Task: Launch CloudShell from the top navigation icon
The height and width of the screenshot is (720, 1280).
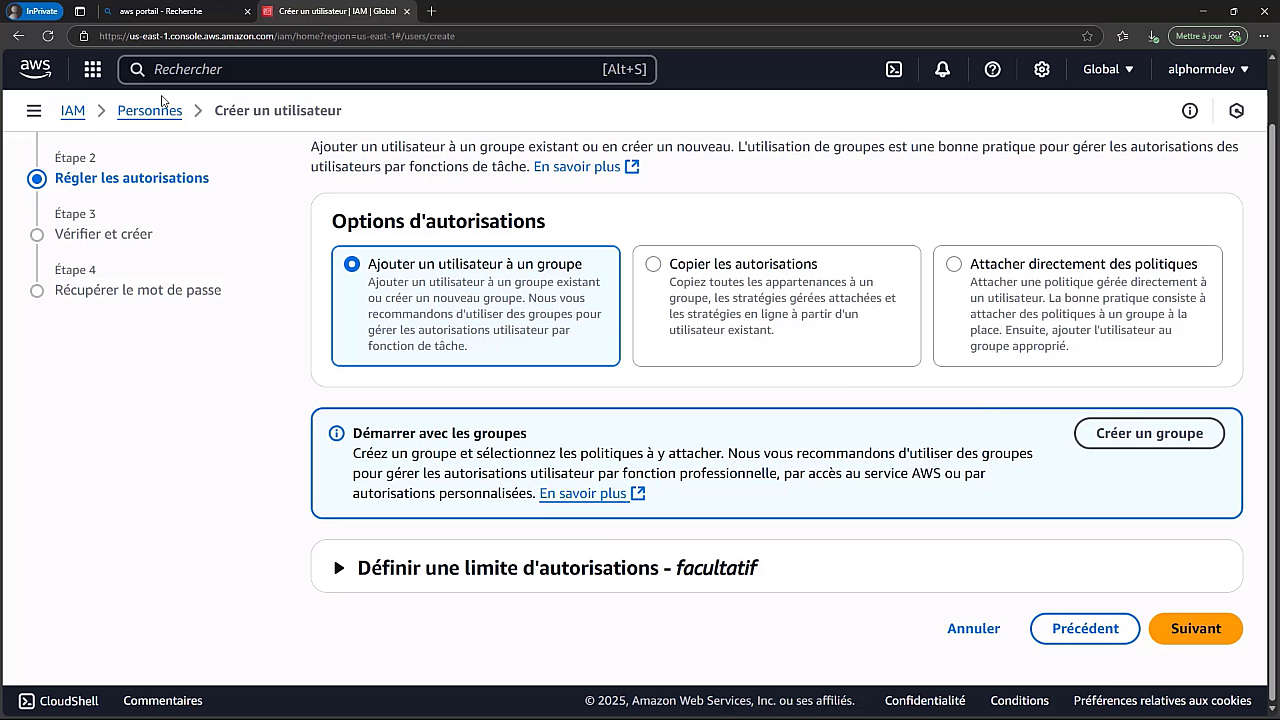Action: [x=893, y=69]
